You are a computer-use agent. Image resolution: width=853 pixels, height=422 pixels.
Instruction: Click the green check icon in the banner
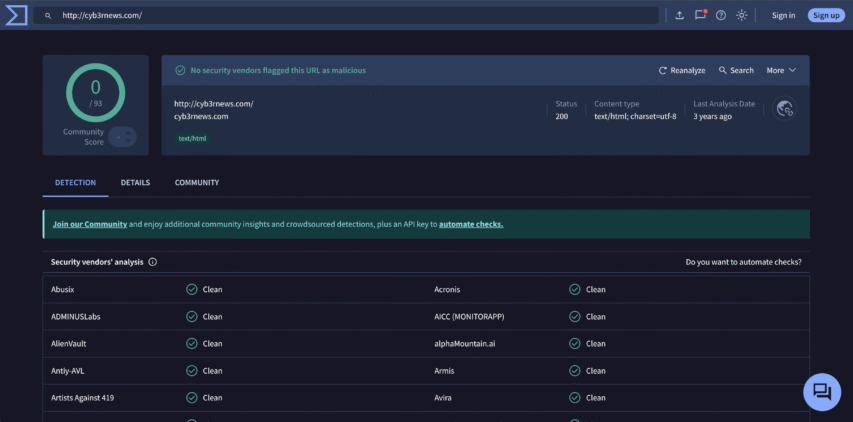pyautogui.click(x=180, y=70)
